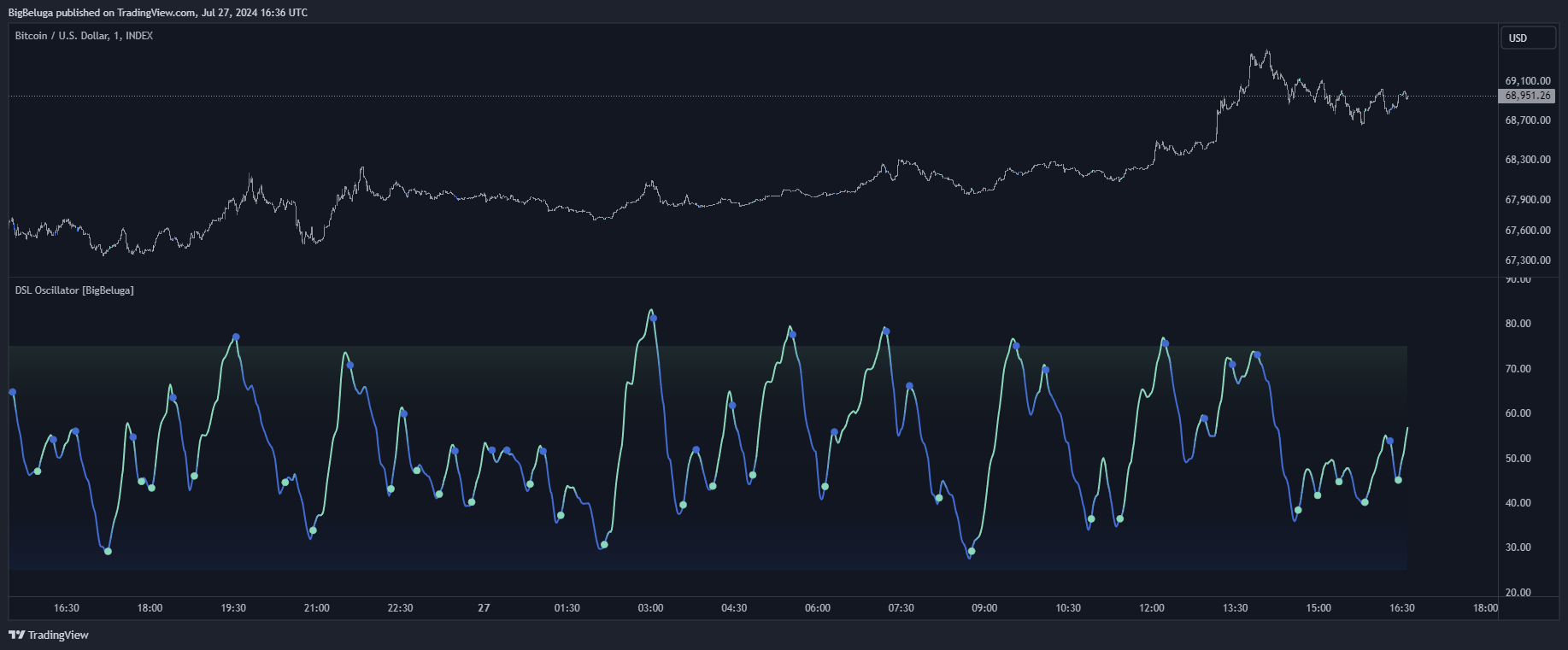This screenshot has height=650, width=1568.
Task: Click the 01:30 time axis label
Action: [567, 608]
